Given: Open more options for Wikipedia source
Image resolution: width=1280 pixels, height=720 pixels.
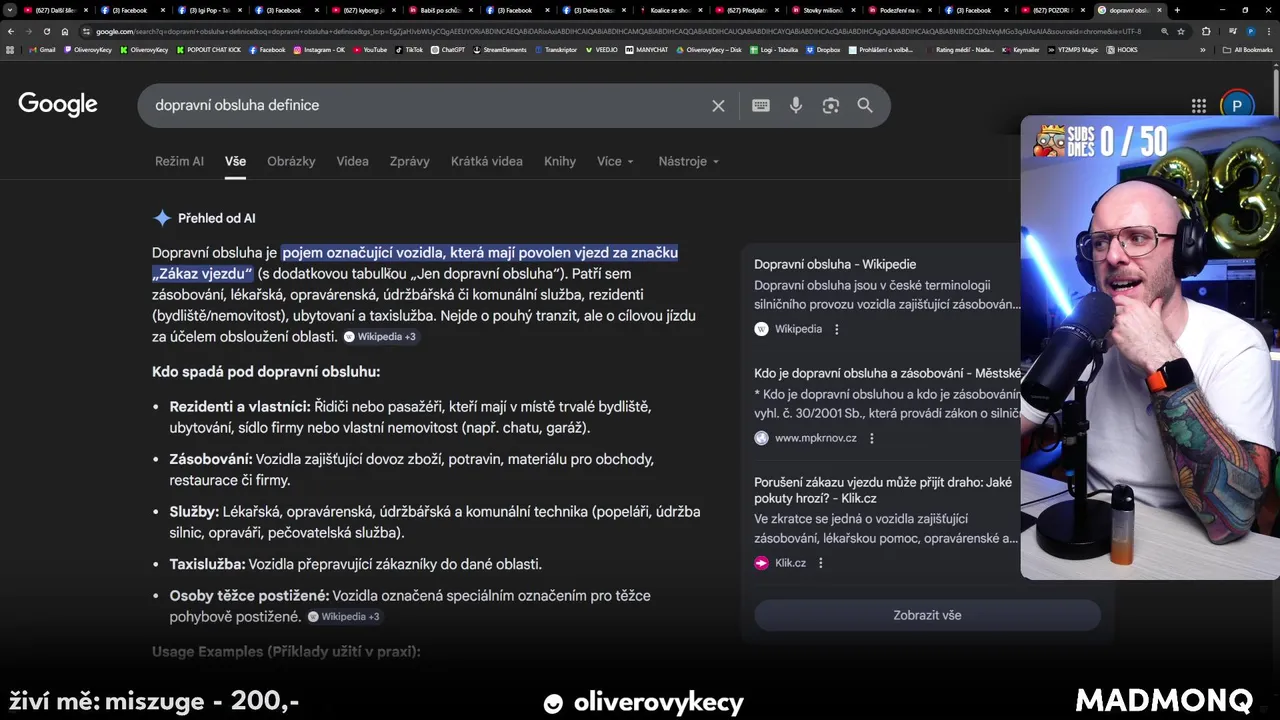Looking at the screenshot, I should click(837, 329).
